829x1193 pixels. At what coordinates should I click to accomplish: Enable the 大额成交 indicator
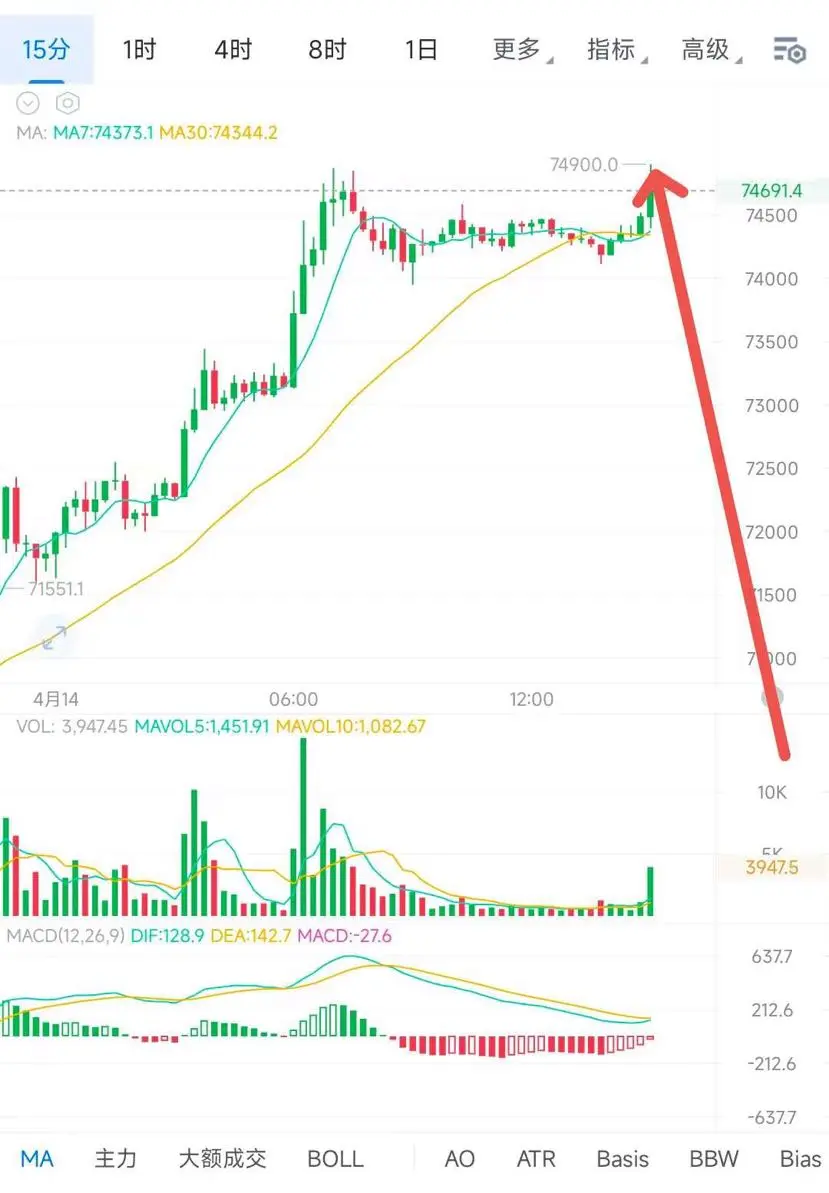(x=223, y=1159)
